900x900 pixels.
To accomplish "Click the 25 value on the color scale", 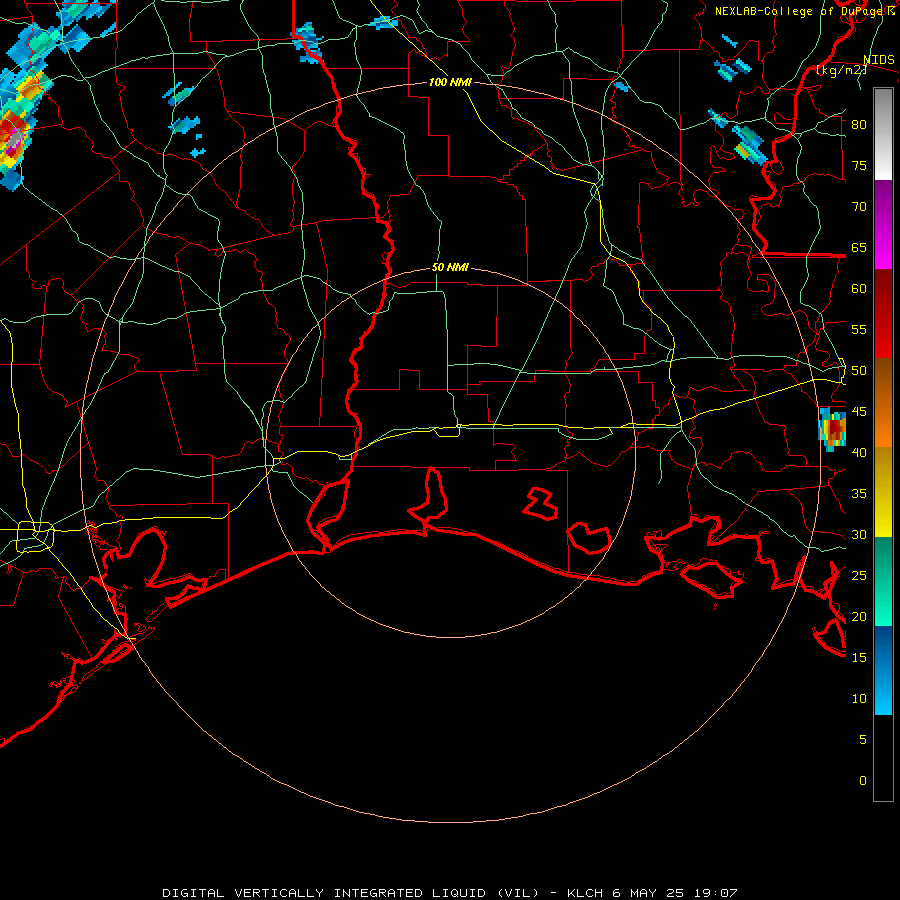I will (859, 576).
